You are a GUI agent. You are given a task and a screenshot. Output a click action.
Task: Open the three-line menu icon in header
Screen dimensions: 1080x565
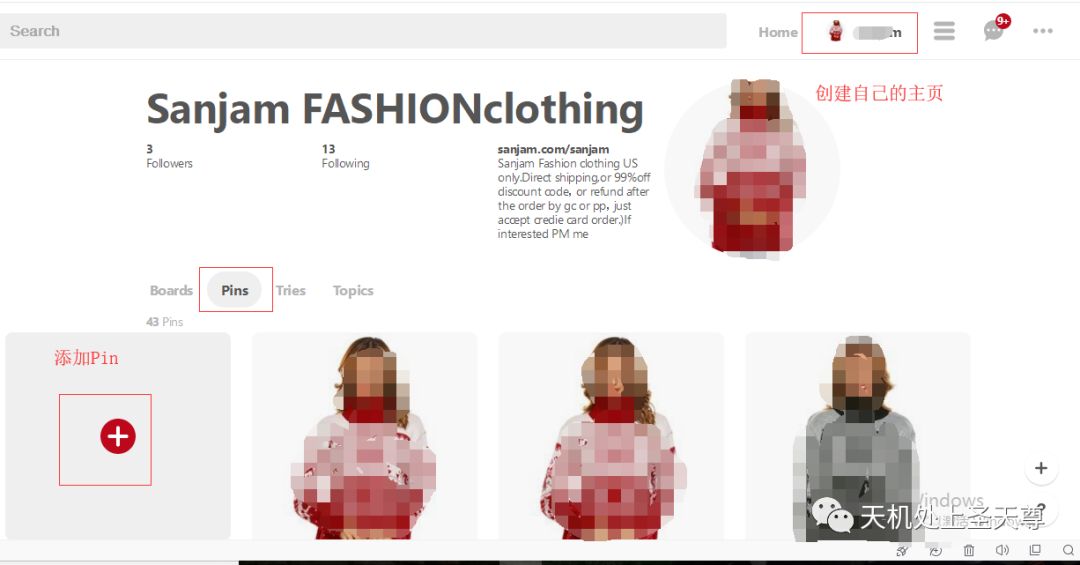(x=944, y=31)
